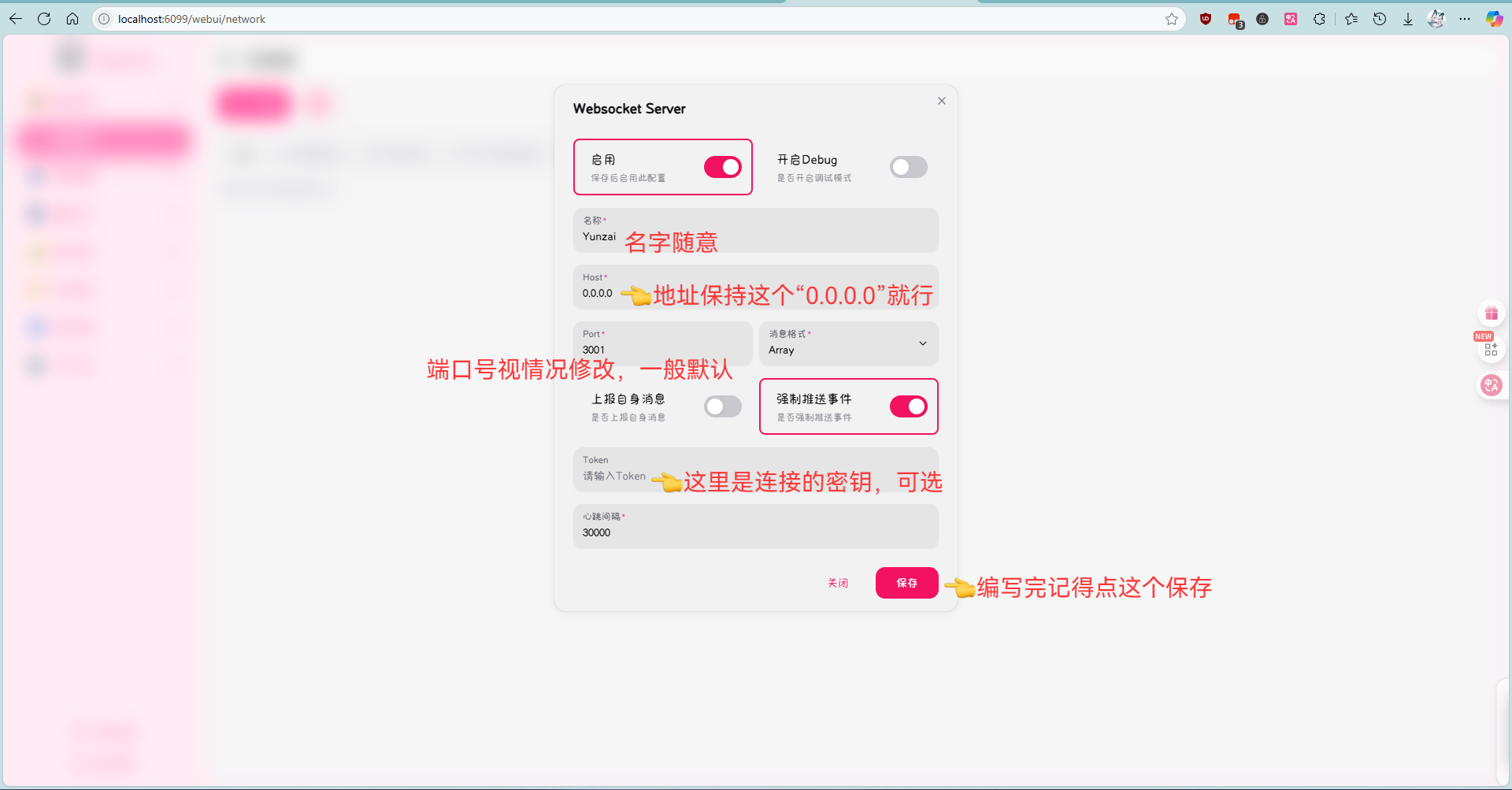Click the Token input field
Viewport: 1512px width, 790px height.
coord(614,477)
